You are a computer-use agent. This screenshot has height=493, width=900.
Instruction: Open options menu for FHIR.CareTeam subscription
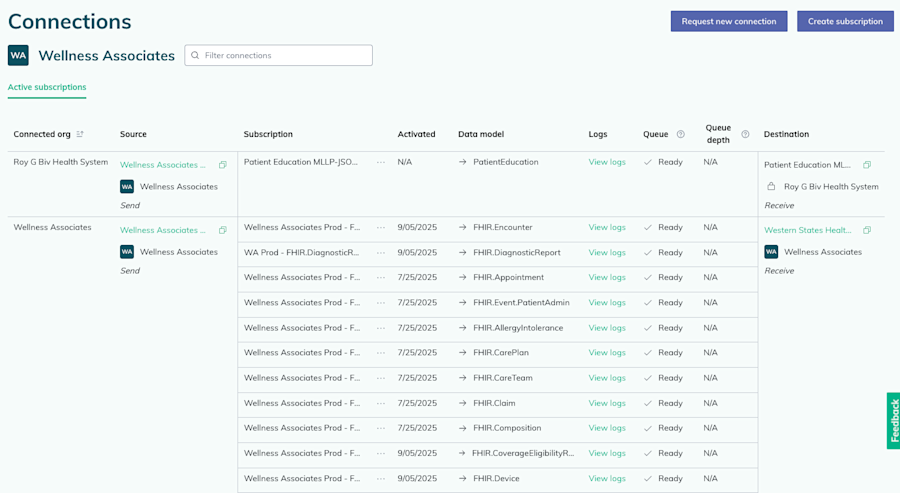click(381, 378)
